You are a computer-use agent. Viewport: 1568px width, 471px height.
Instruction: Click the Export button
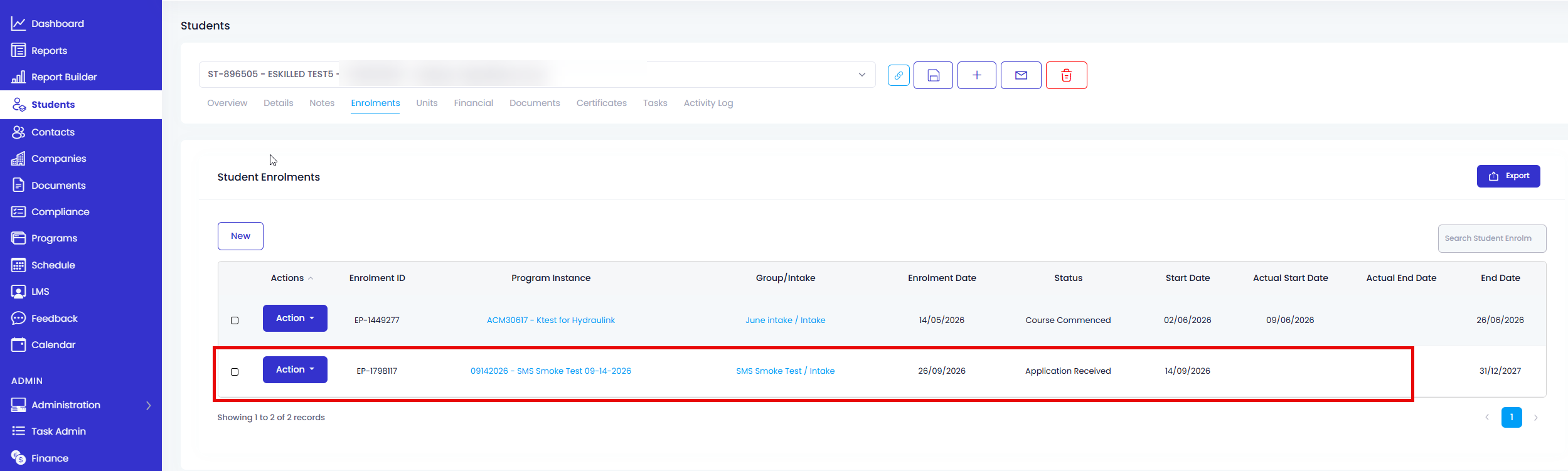pyautogui.click(x=1508, y=176)
